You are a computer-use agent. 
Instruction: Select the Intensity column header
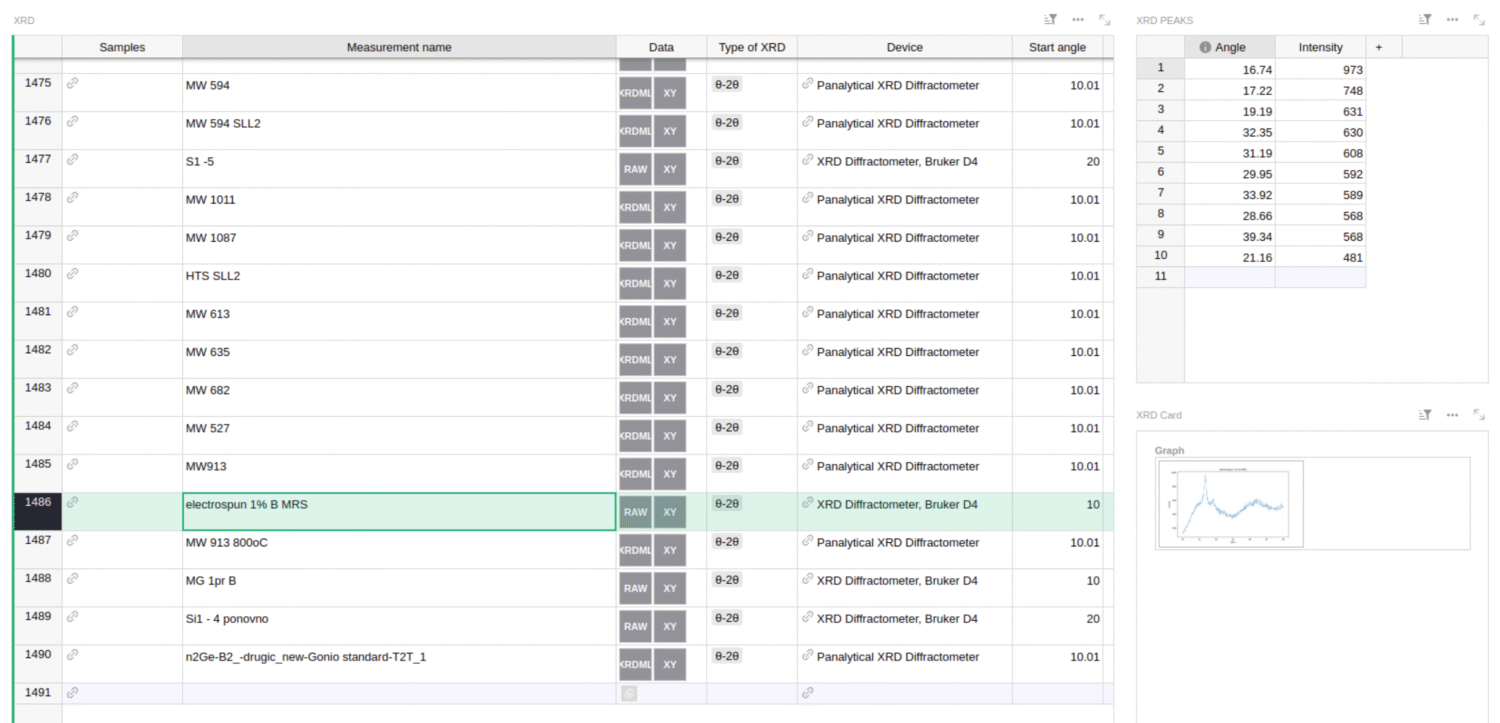[1320, 47]
